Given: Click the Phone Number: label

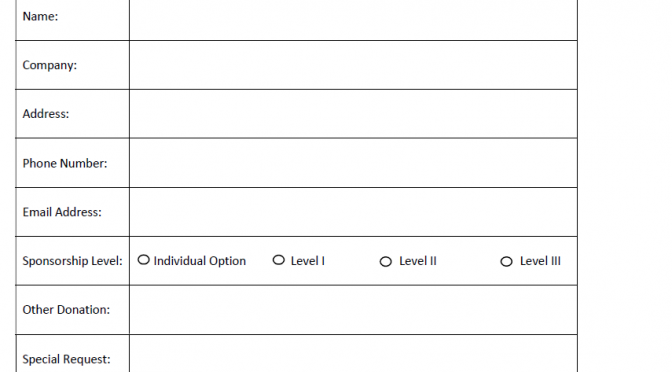Looking at the screenshot, I should (x=65, y=163).
